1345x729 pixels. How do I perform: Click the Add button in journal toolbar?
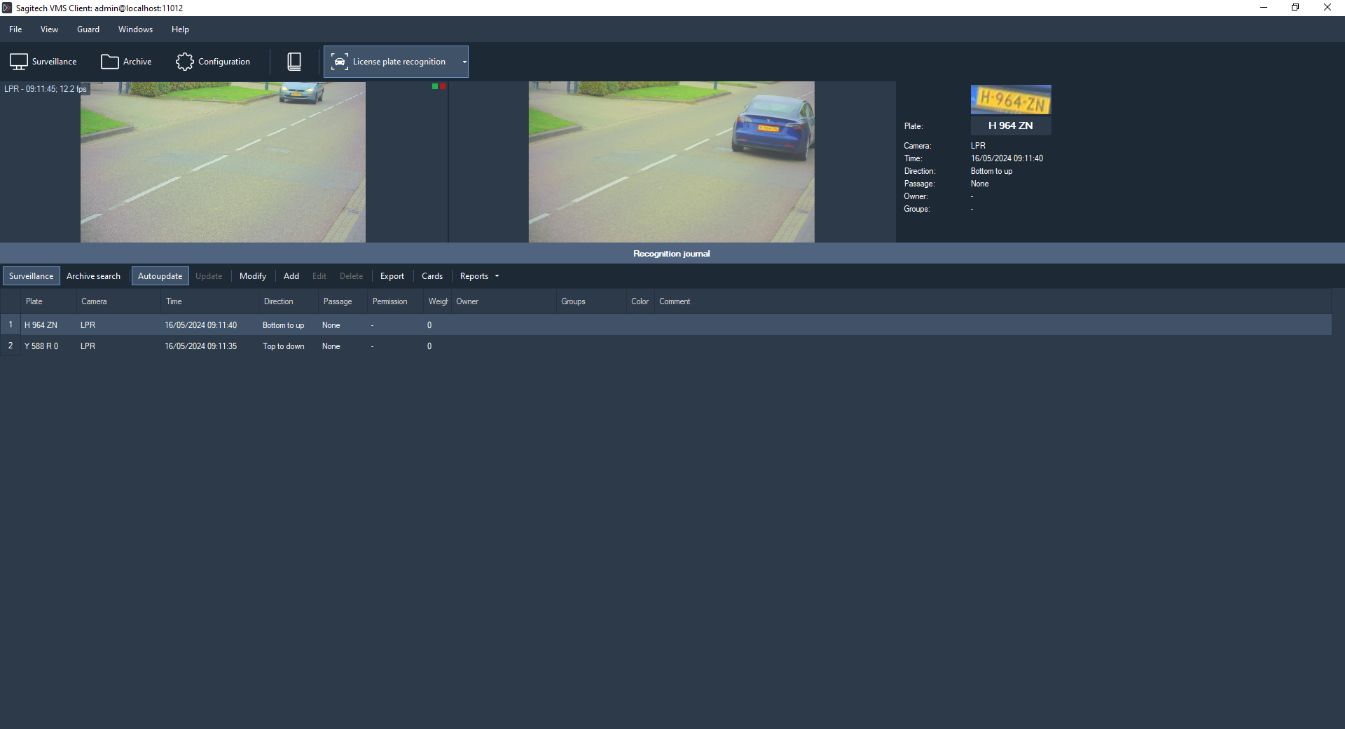[291, 276]
